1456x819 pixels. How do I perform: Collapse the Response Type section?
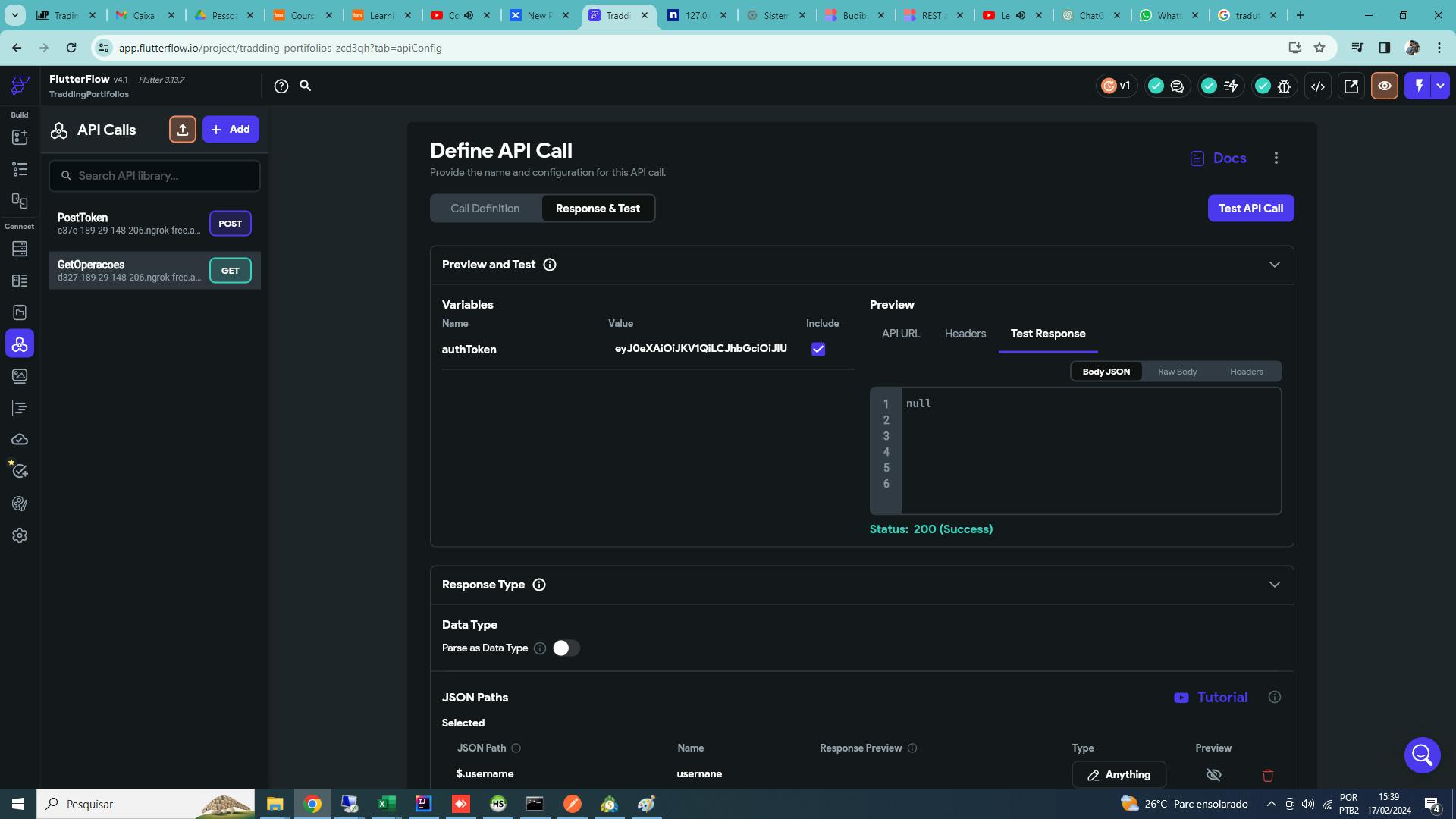pyautogui.click(x=1274, y=585)
